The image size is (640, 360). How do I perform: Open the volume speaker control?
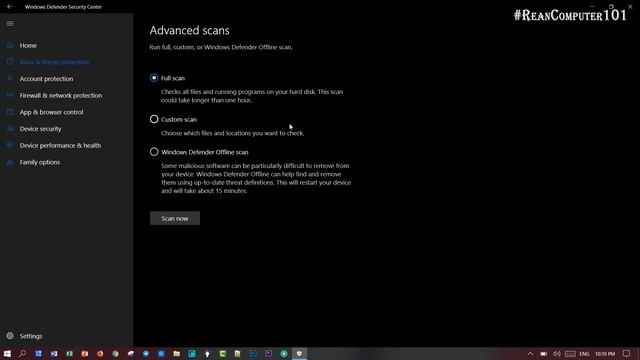tap(557, 353)
